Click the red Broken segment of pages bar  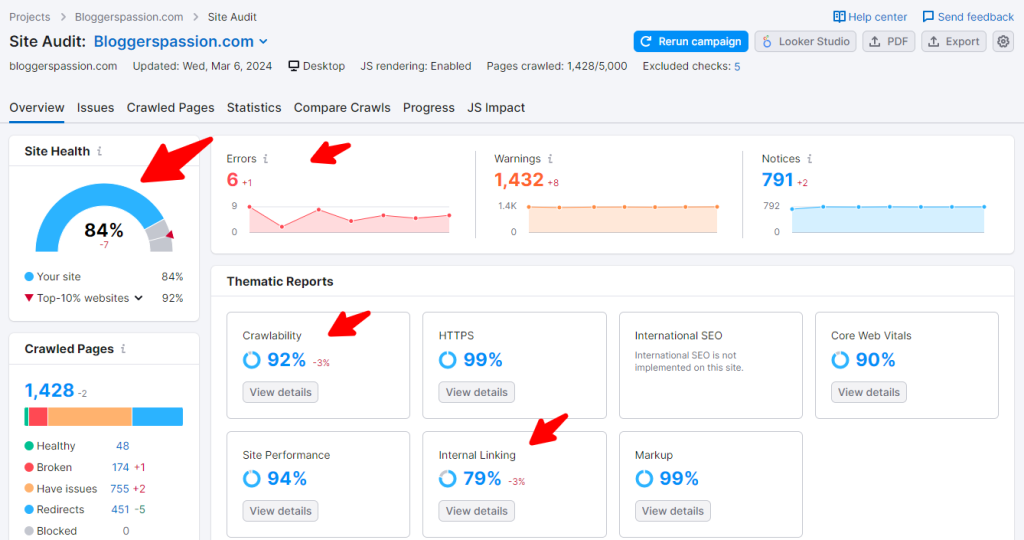[38, 417]
